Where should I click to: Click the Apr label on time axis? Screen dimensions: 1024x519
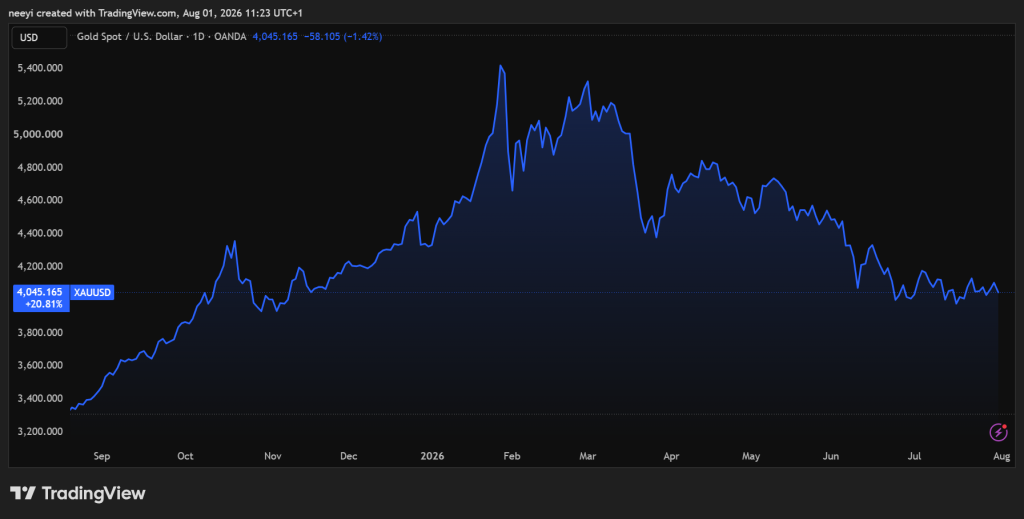coord(671,456)
